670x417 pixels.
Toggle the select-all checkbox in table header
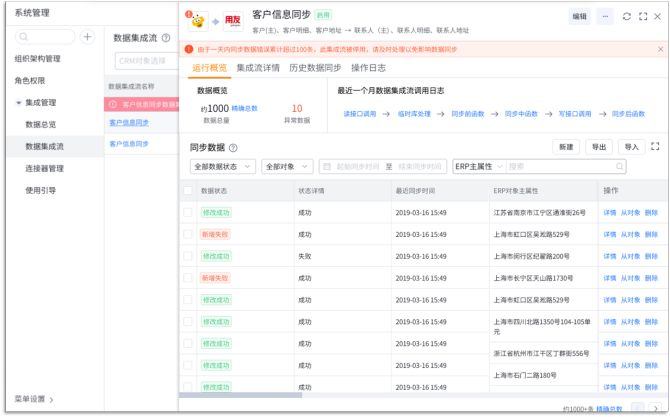[x=188, y=189]
